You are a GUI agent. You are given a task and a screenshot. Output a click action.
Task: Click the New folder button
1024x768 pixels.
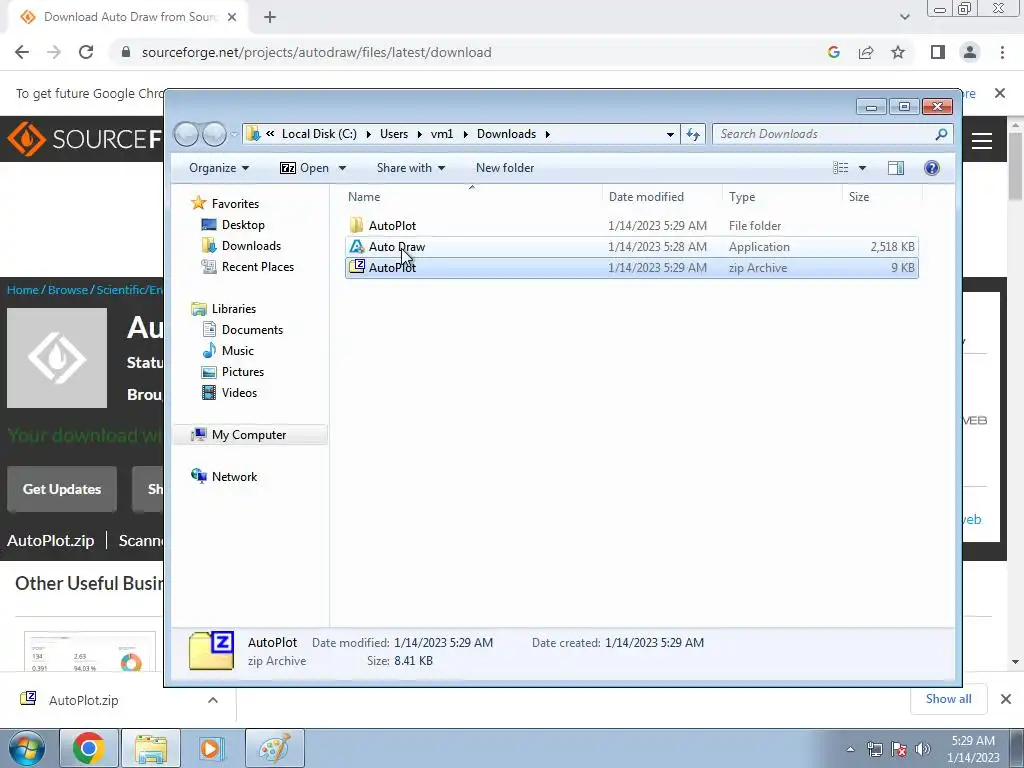505,168
